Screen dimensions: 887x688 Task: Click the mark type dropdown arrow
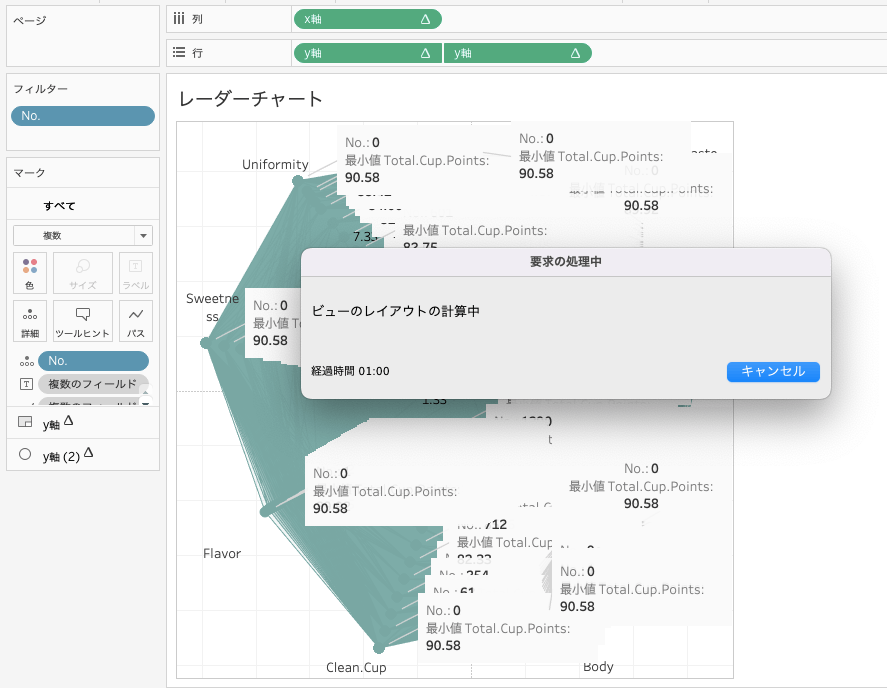(144, 235)
